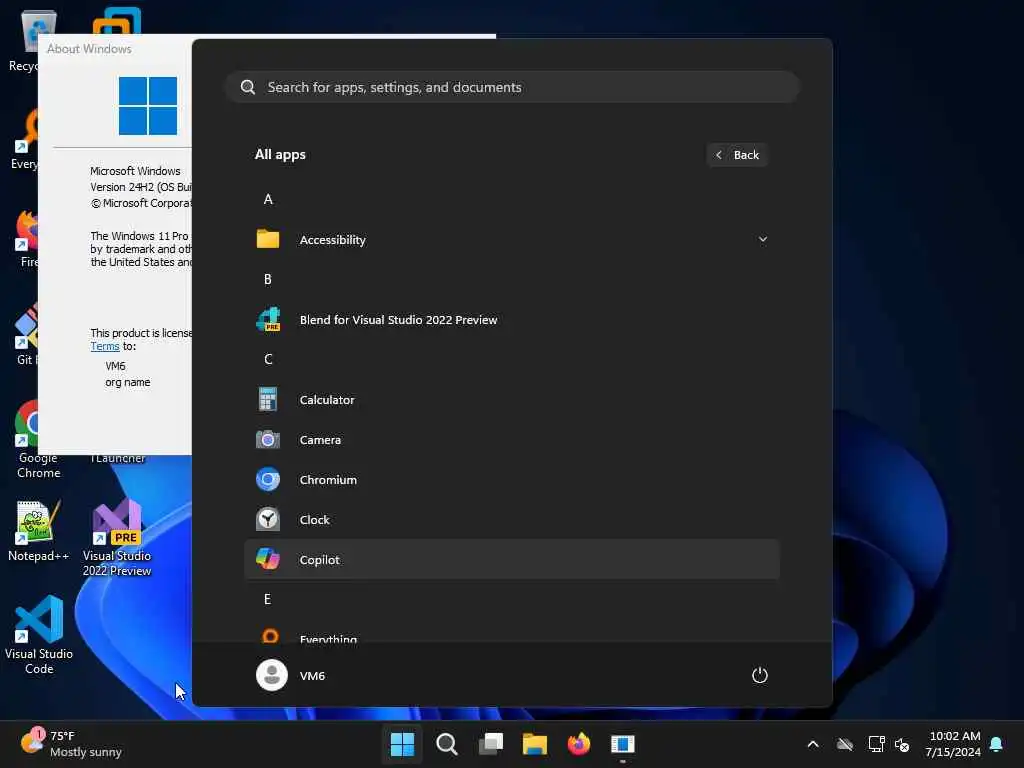Open the clock showing 10:02 AM
The height and width of the screenshot is (768, 1024).
pyautogui.click(x=953, y=744)
